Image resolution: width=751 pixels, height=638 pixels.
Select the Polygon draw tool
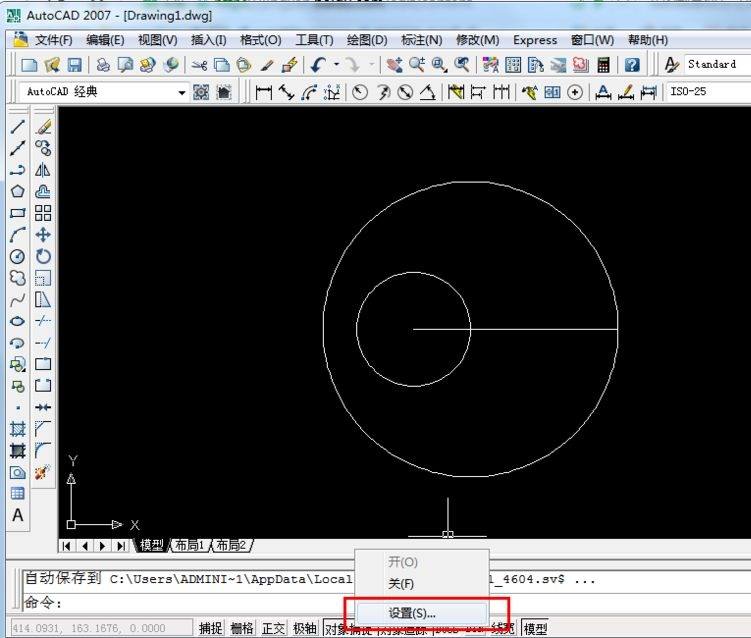tap(18, 192)
